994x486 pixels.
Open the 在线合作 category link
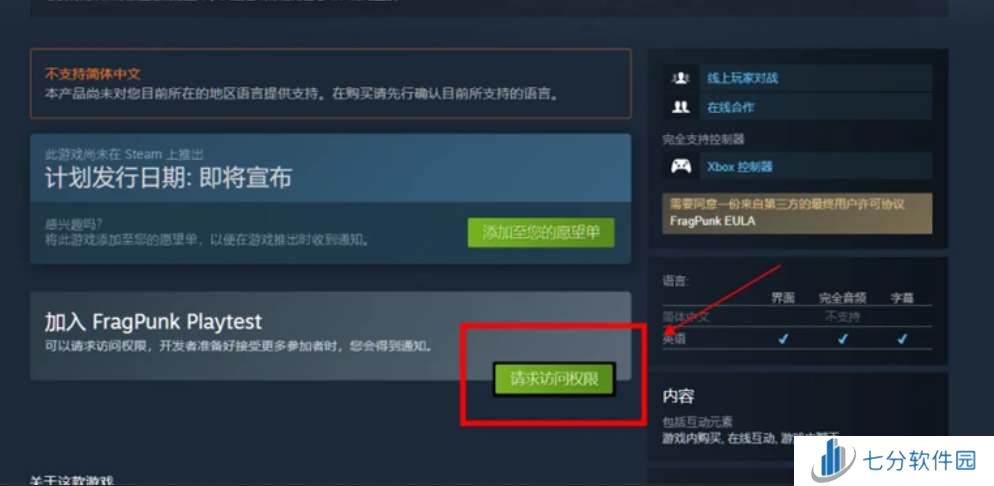(730, 107)
